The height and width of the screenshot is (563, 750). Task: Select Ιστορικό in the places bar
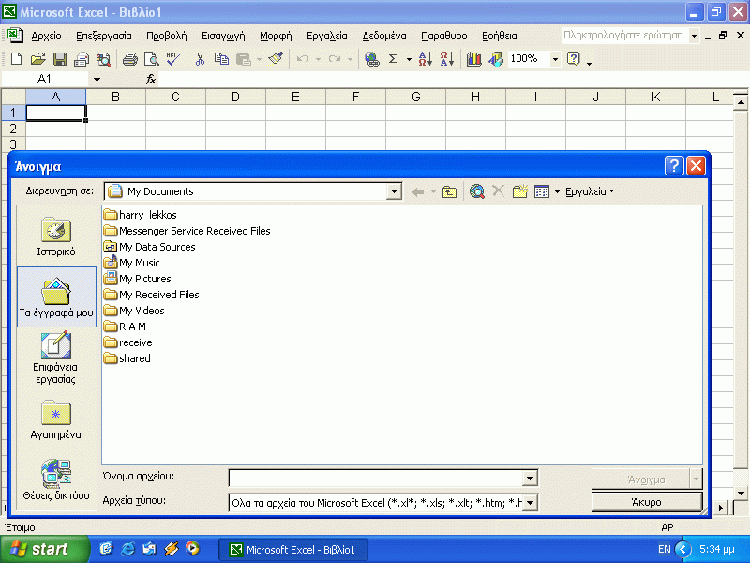pos(56,237)
